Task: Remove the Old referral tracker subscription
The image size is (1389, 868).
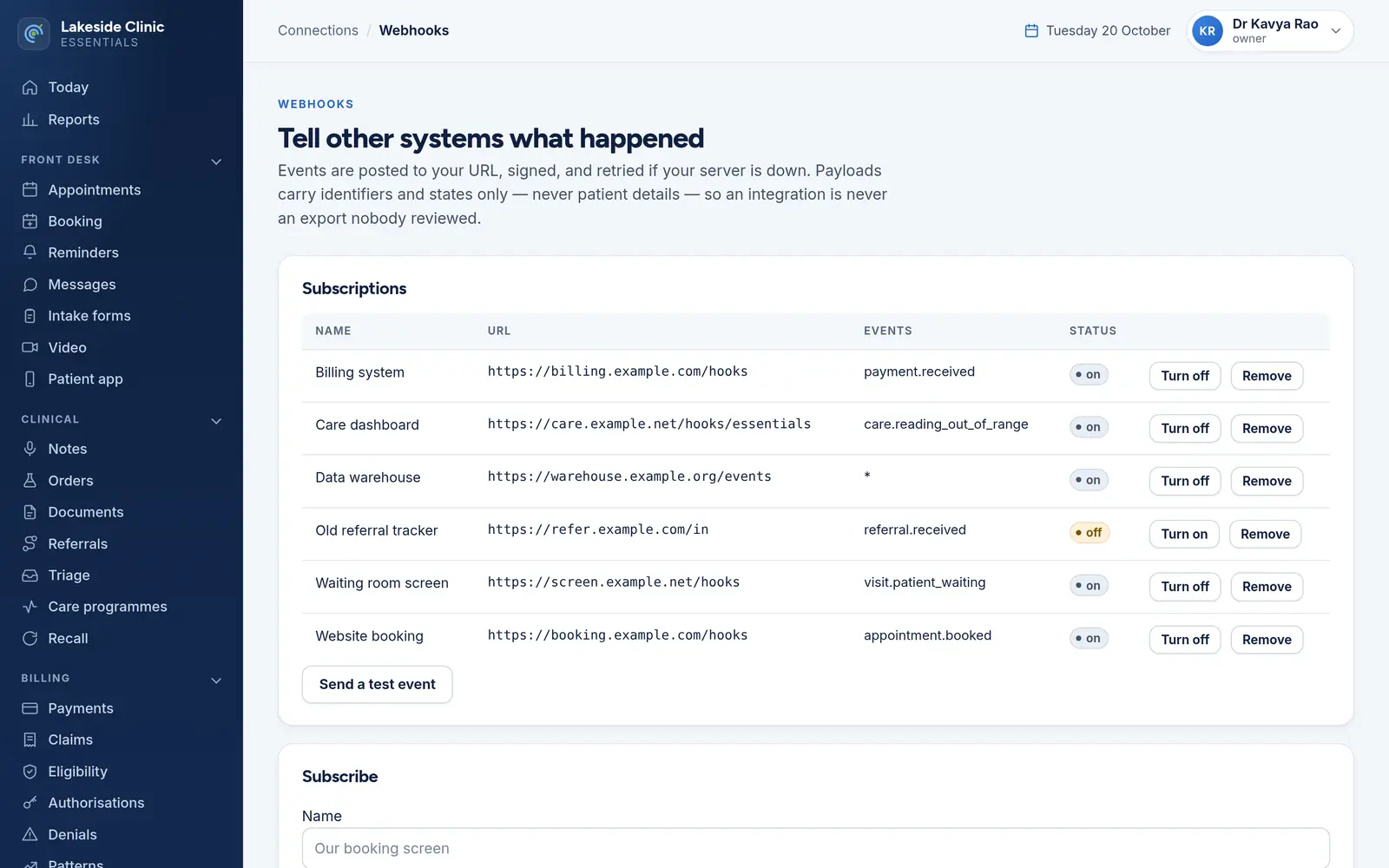Action: click(x=1265, y=534)
